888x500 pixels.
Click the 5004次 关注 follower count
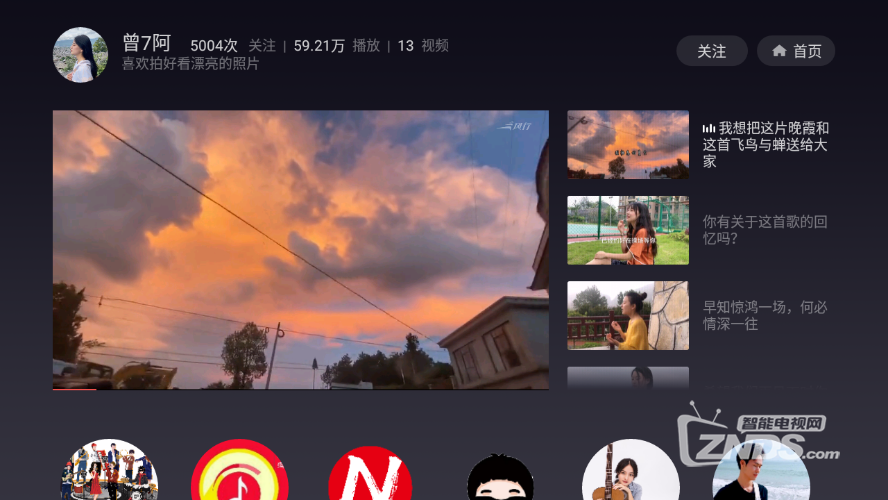tap(233, 46)
